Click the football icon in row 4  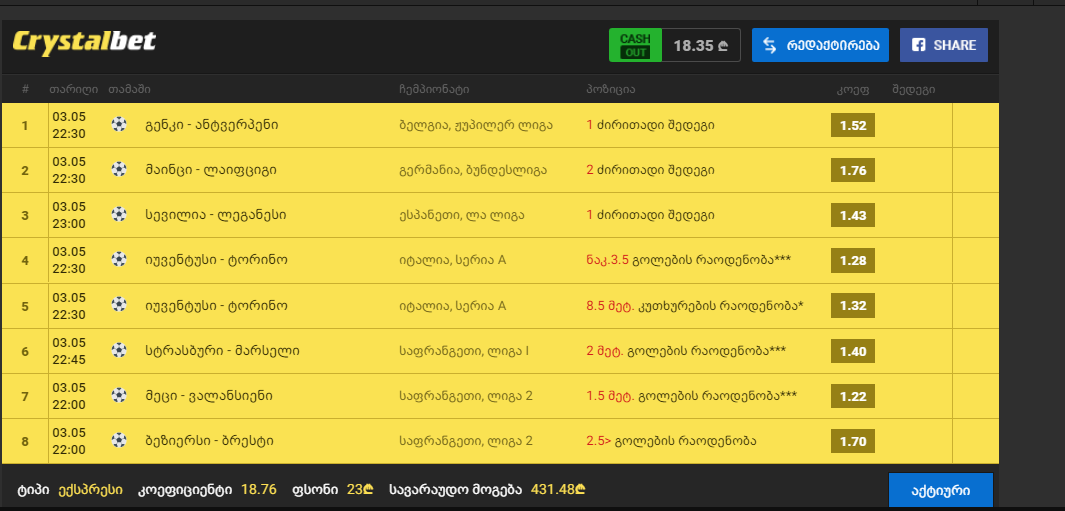click(119, 260)
